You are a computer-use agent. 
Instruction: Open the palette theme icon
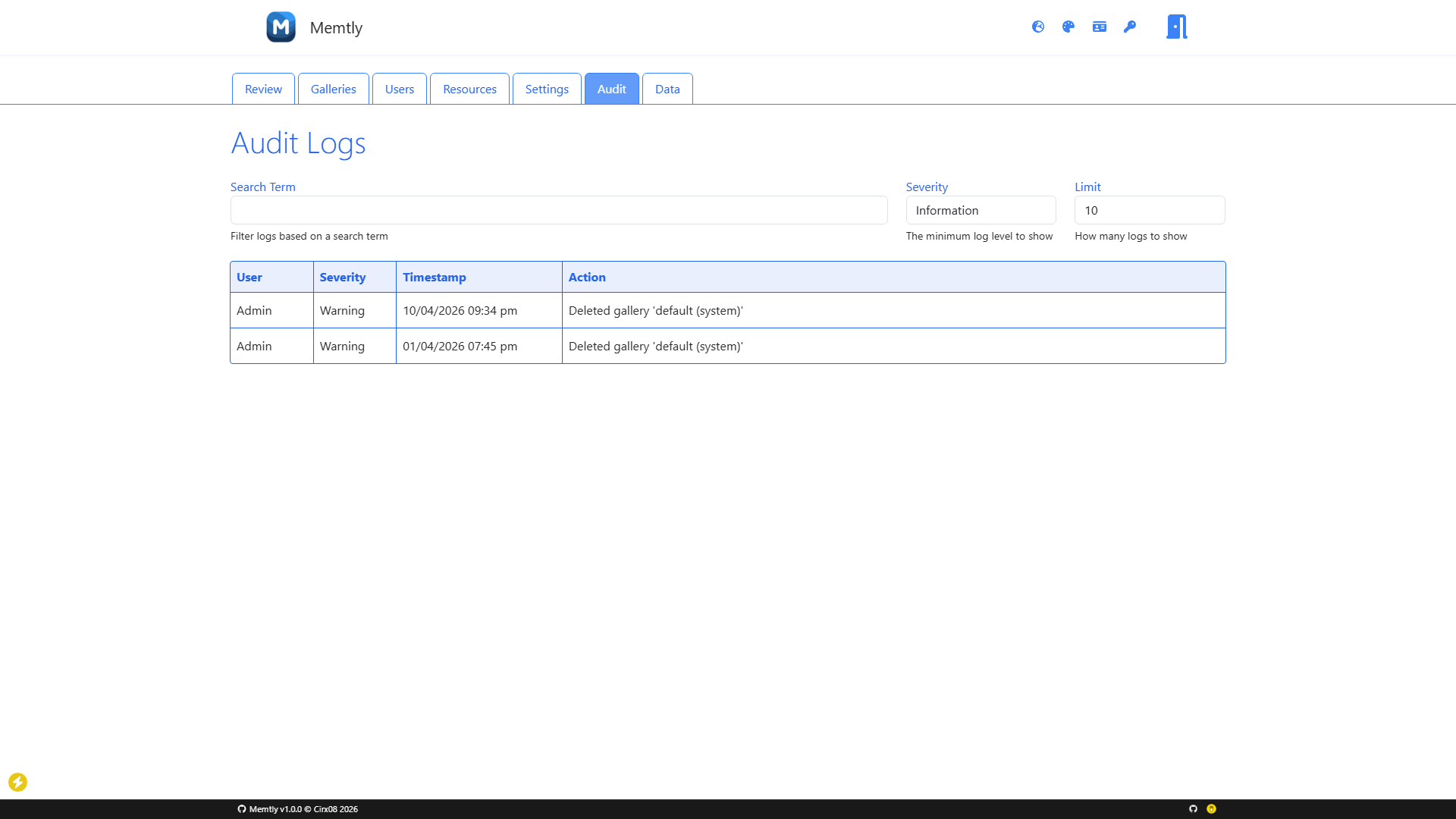point(1068,27)
